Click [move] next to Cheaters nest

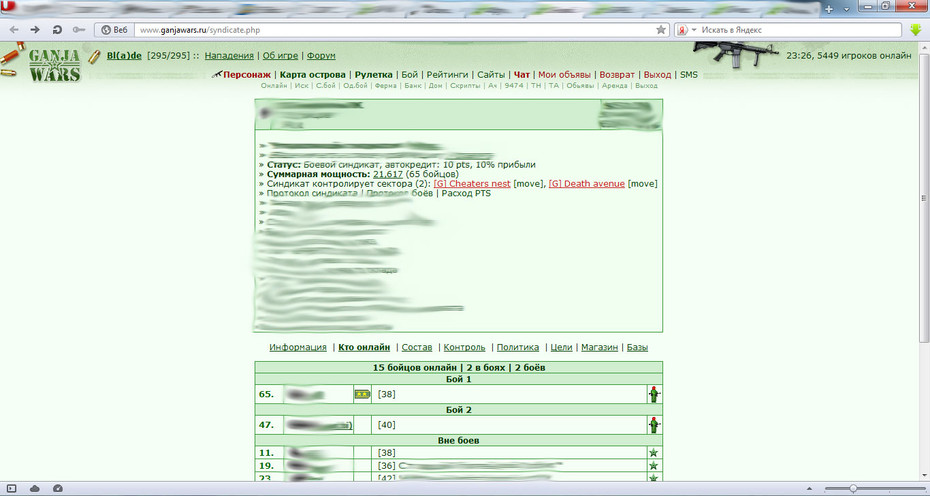(528, 184)
